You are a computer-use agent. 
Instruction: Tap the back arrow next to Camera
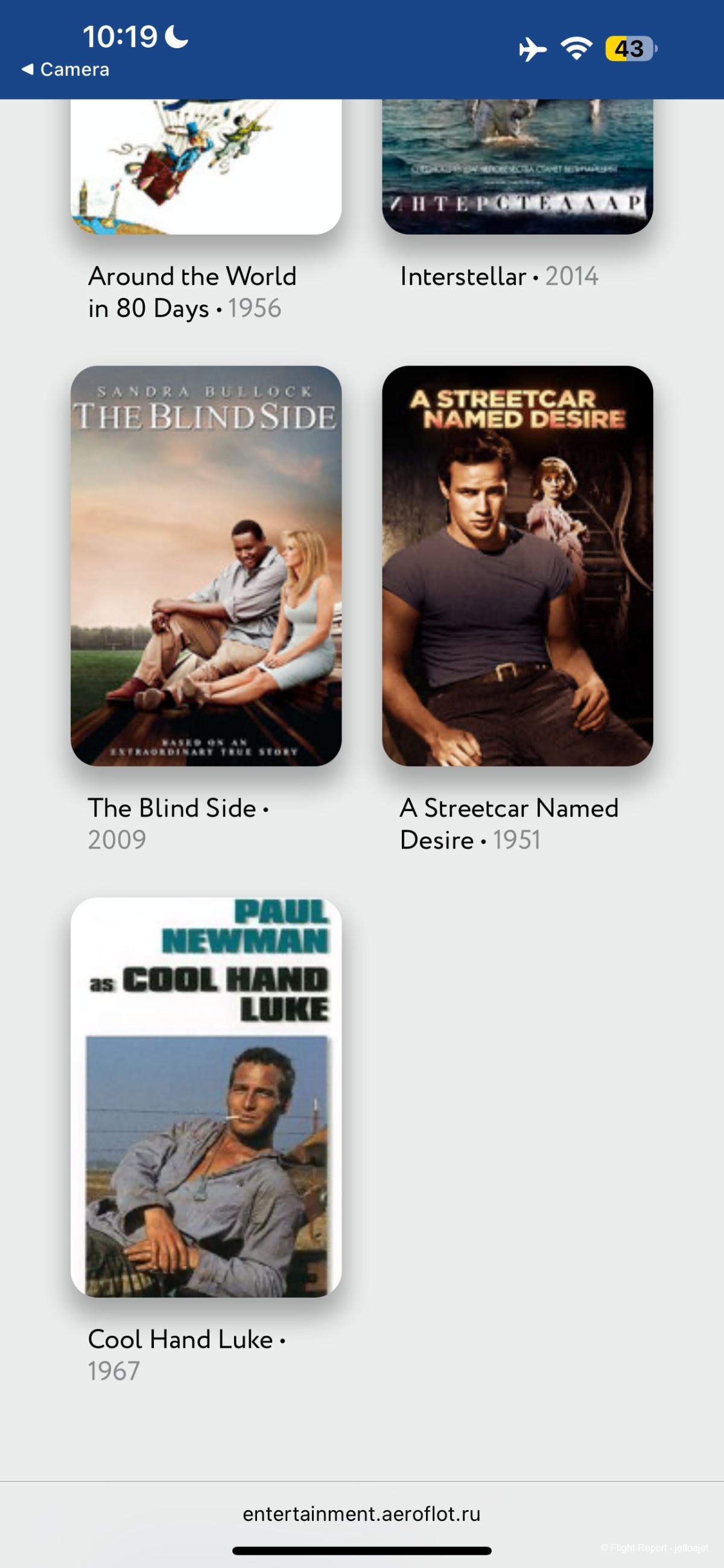27,69
